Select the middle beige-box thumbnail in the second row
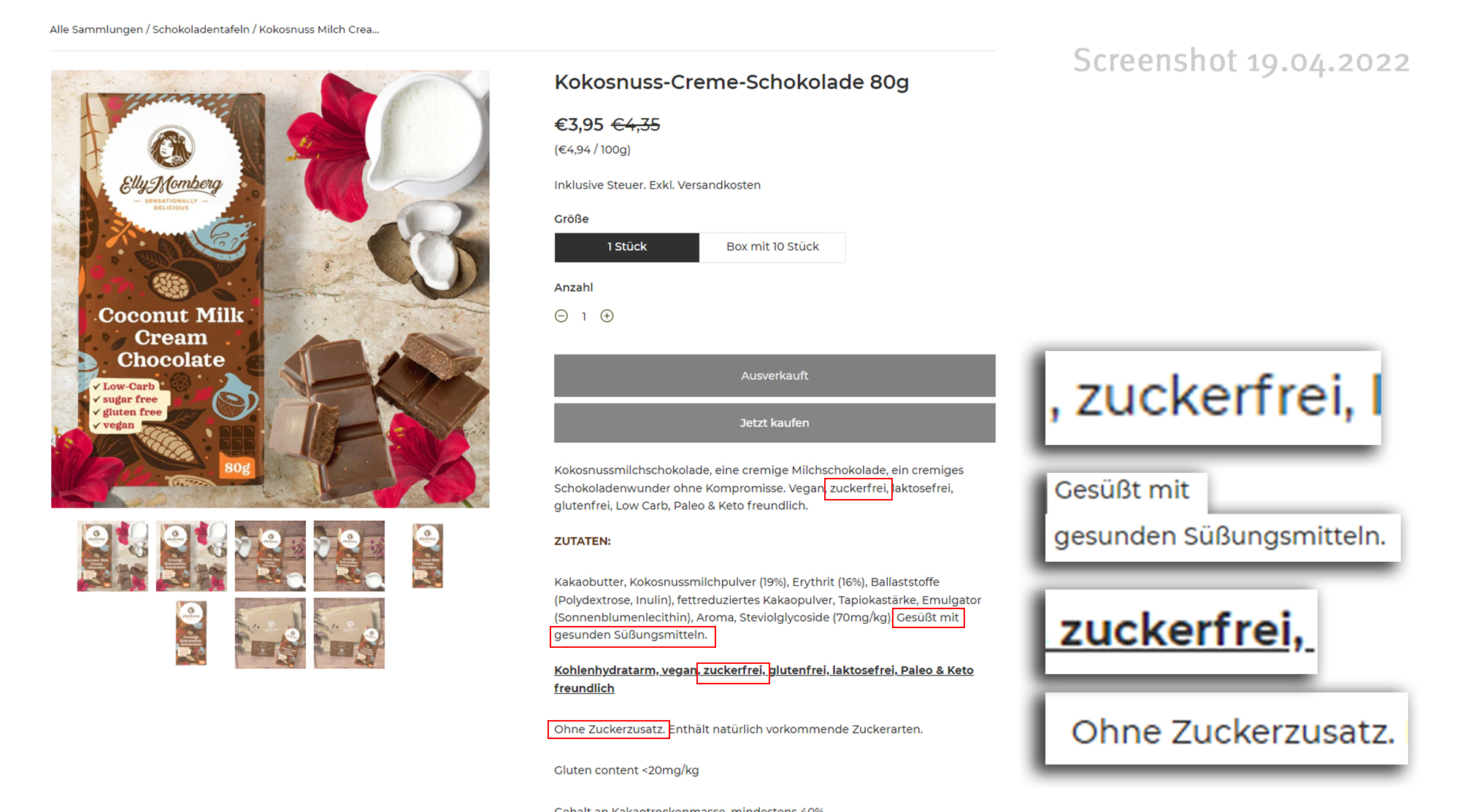Viewport: 1460px width, 812px height. (270, 633)
